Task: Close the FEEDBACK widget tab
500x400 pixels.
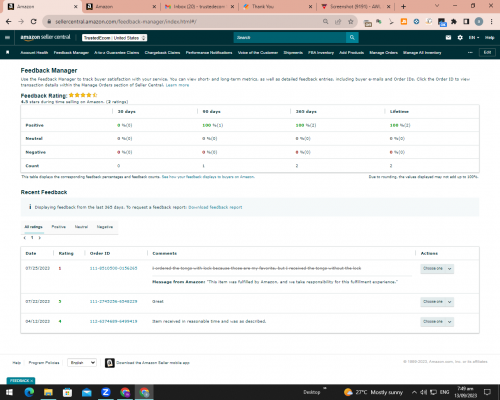Action: (x=32, y=381)
